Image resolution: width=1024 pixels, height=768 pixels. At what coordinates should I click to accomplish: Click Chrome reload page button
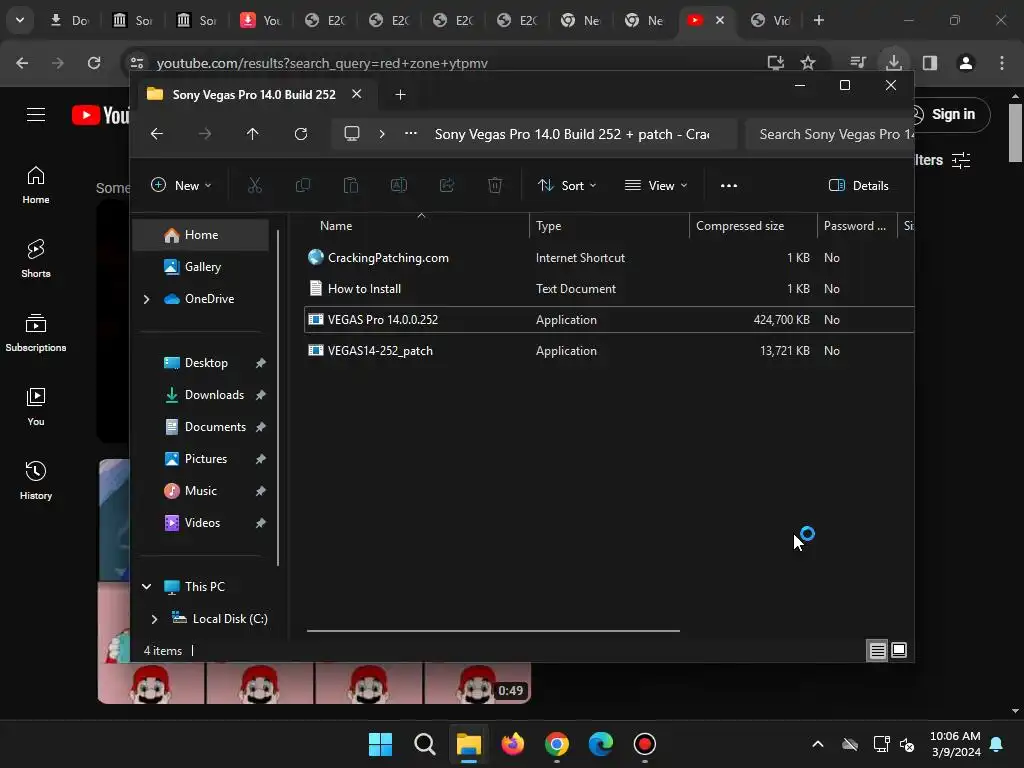(x=94, y=63)
